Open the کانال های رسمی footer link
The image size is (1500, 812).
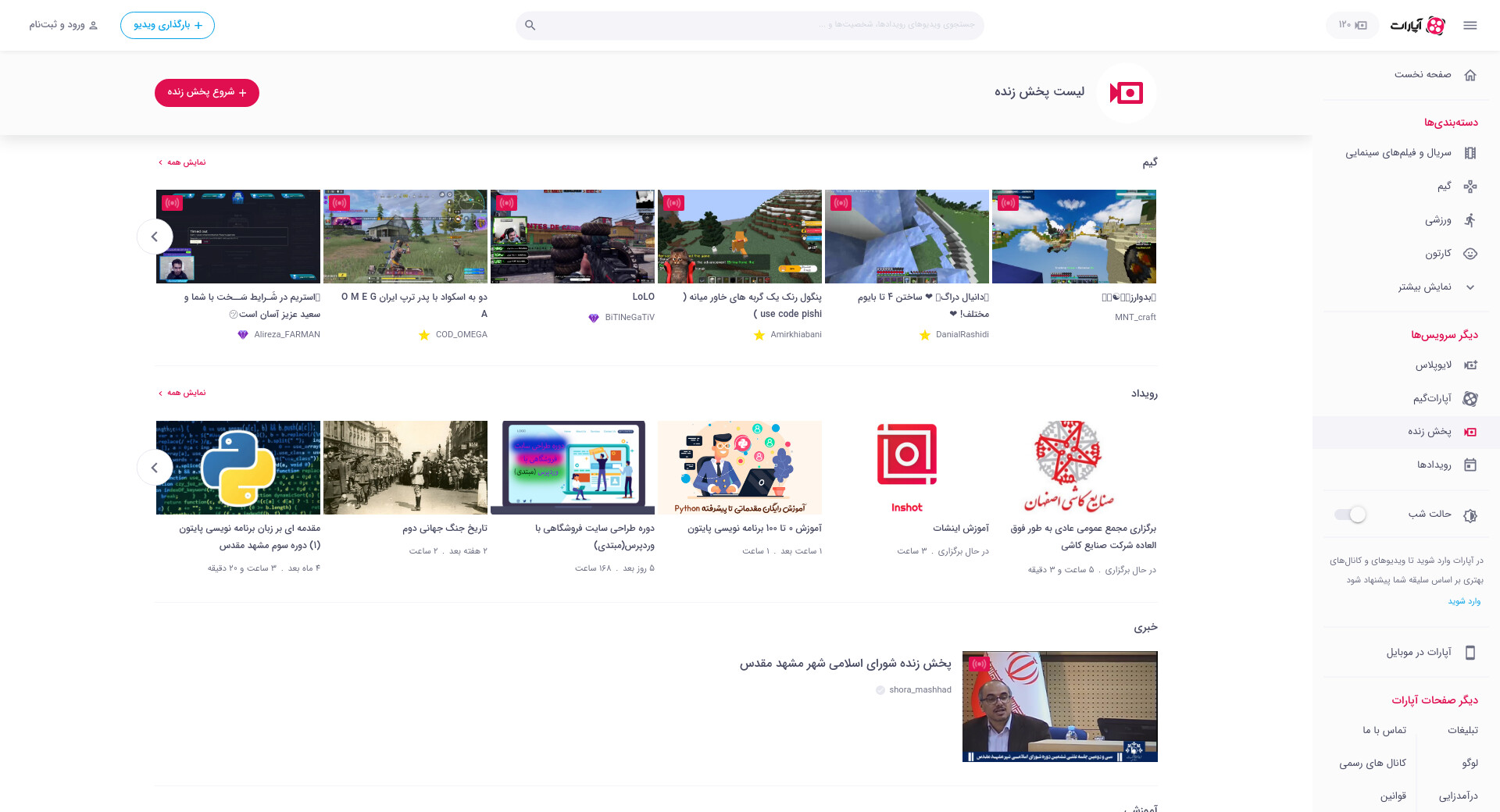1373,763
